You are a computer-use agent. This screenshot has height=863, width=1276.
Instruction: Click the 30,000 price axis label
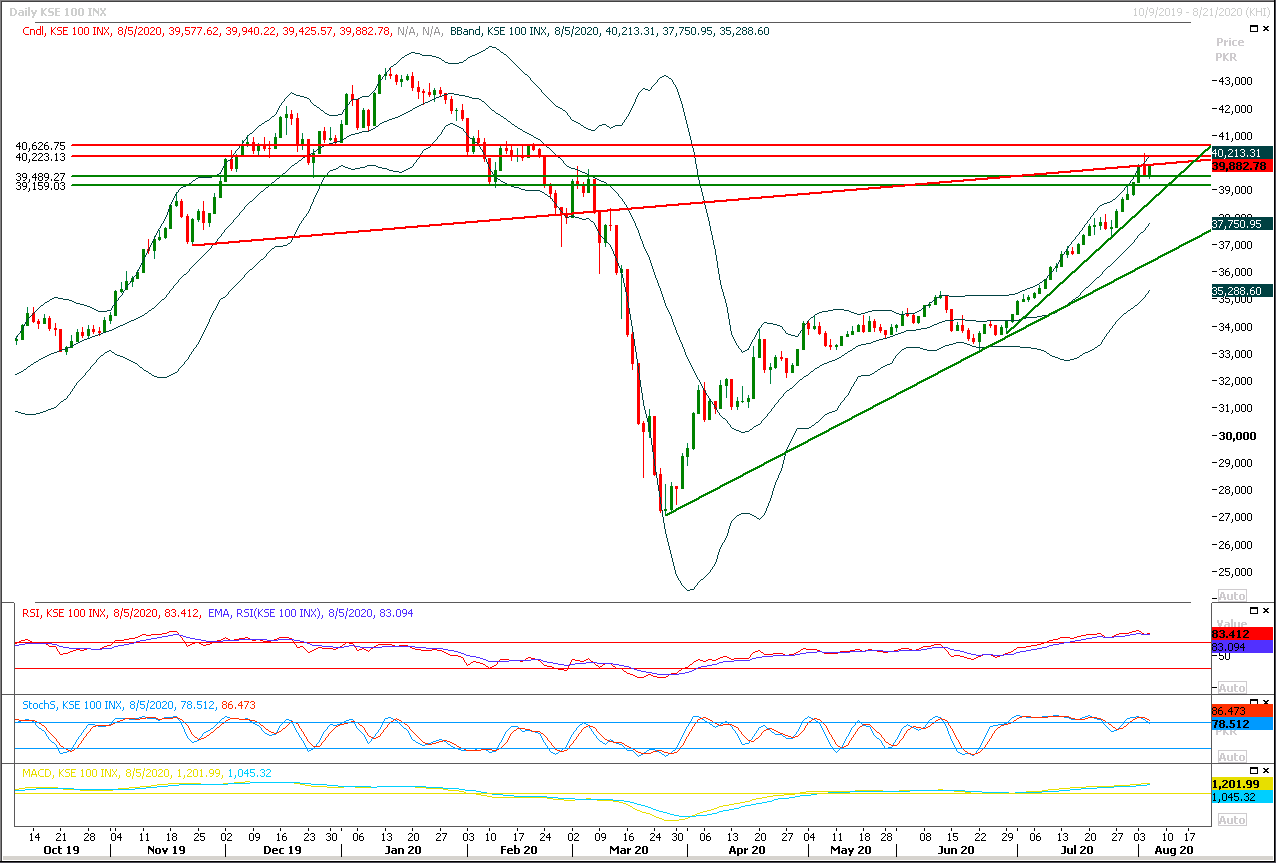1239,436
